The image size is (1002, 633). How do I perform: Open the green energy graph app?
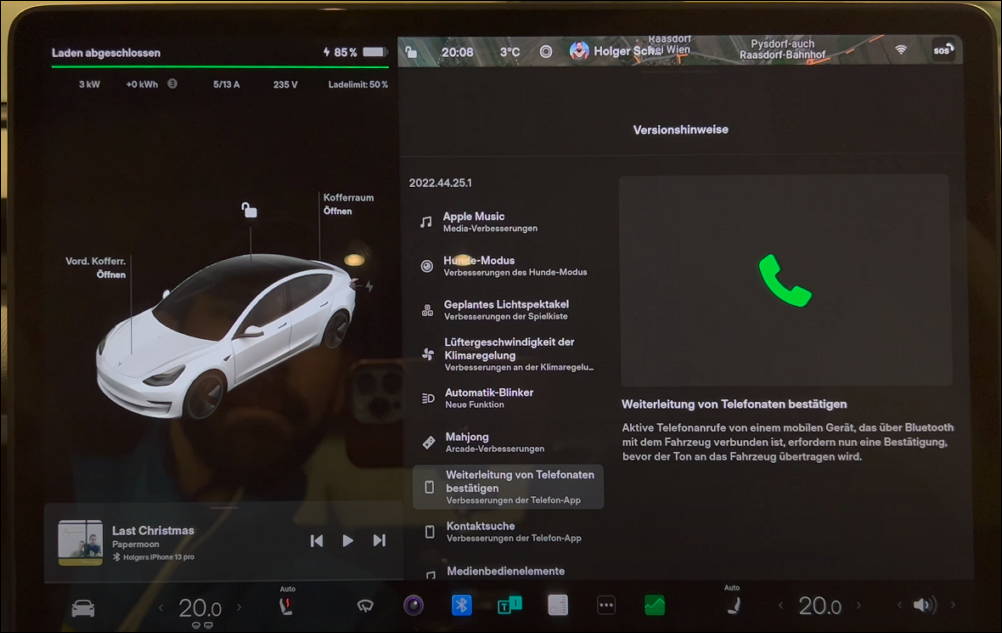coord(654,604)
